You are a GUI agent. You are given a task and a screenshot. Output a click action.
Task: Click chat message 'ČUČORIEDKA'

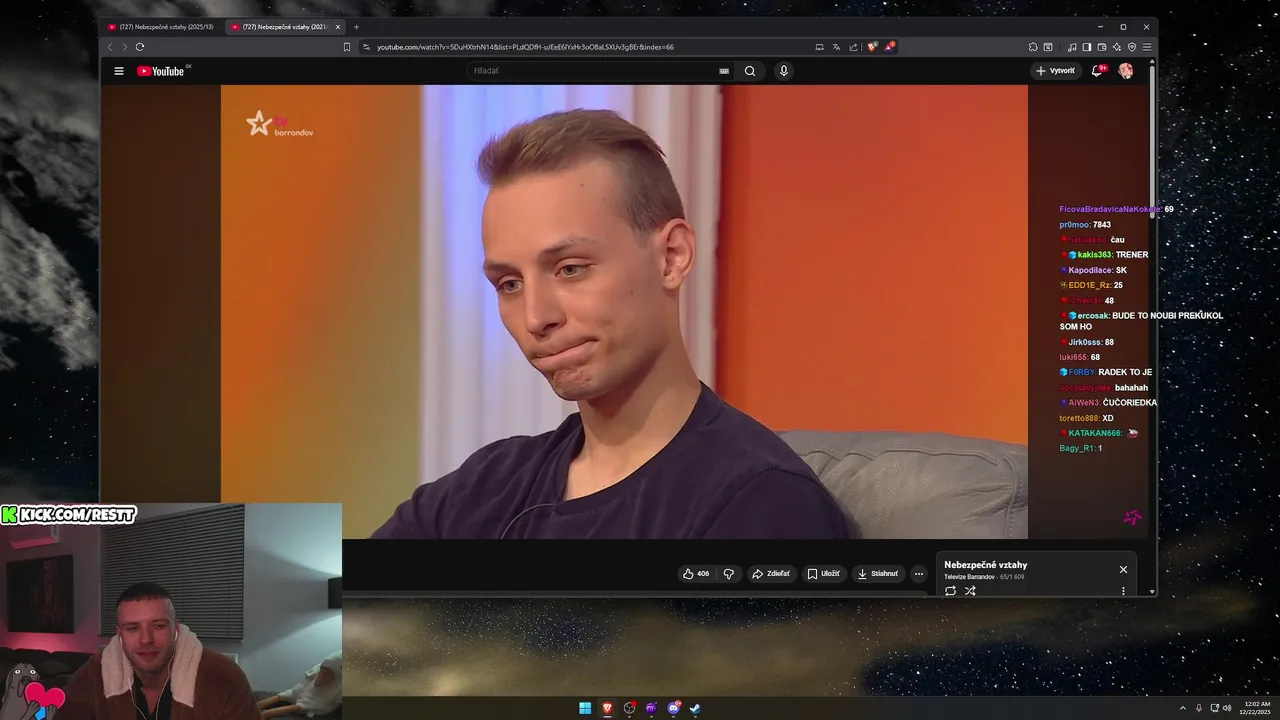click(1130, 403)
